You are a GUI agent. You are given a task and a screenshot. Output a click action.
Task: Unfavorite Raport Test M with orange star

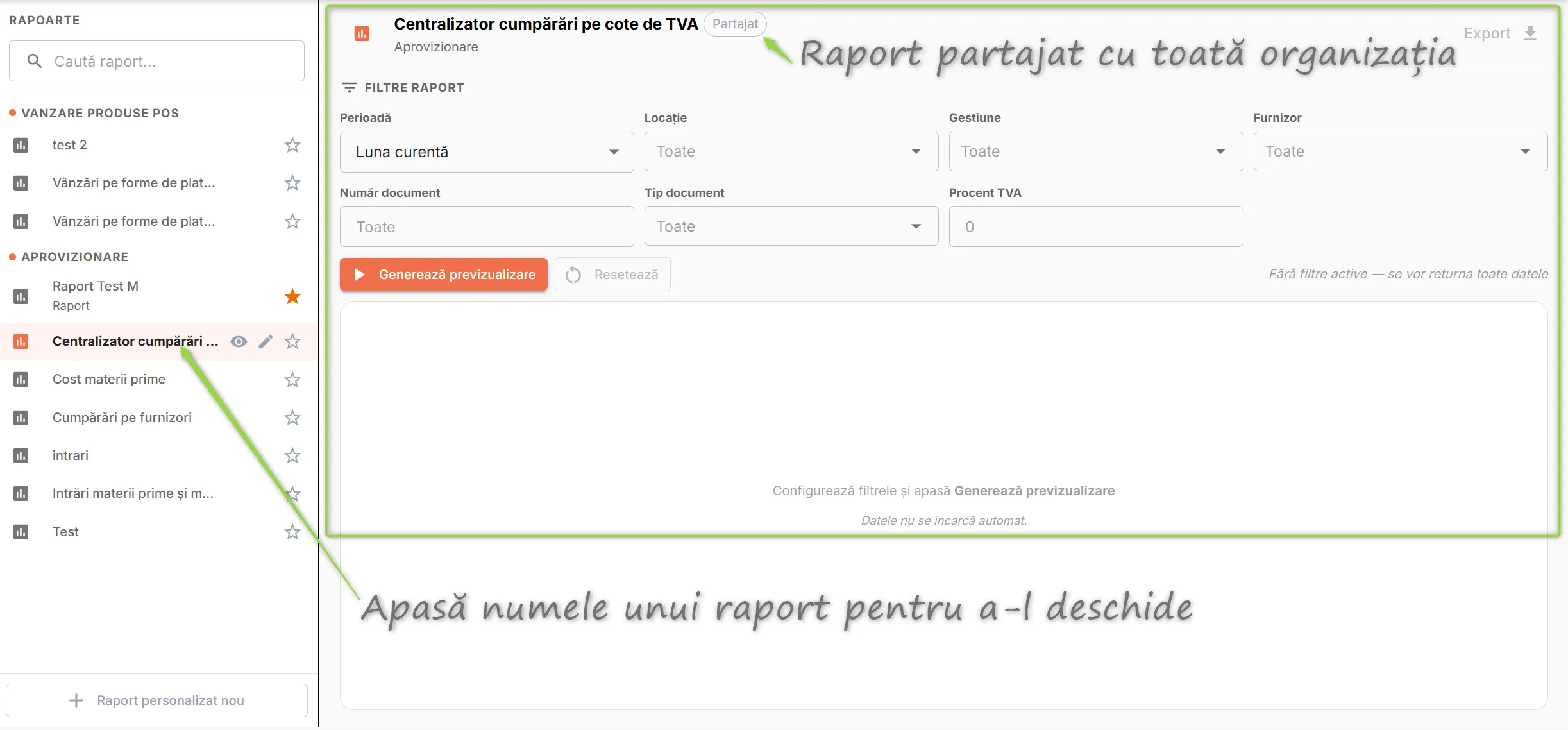click(x=292, y=296)
